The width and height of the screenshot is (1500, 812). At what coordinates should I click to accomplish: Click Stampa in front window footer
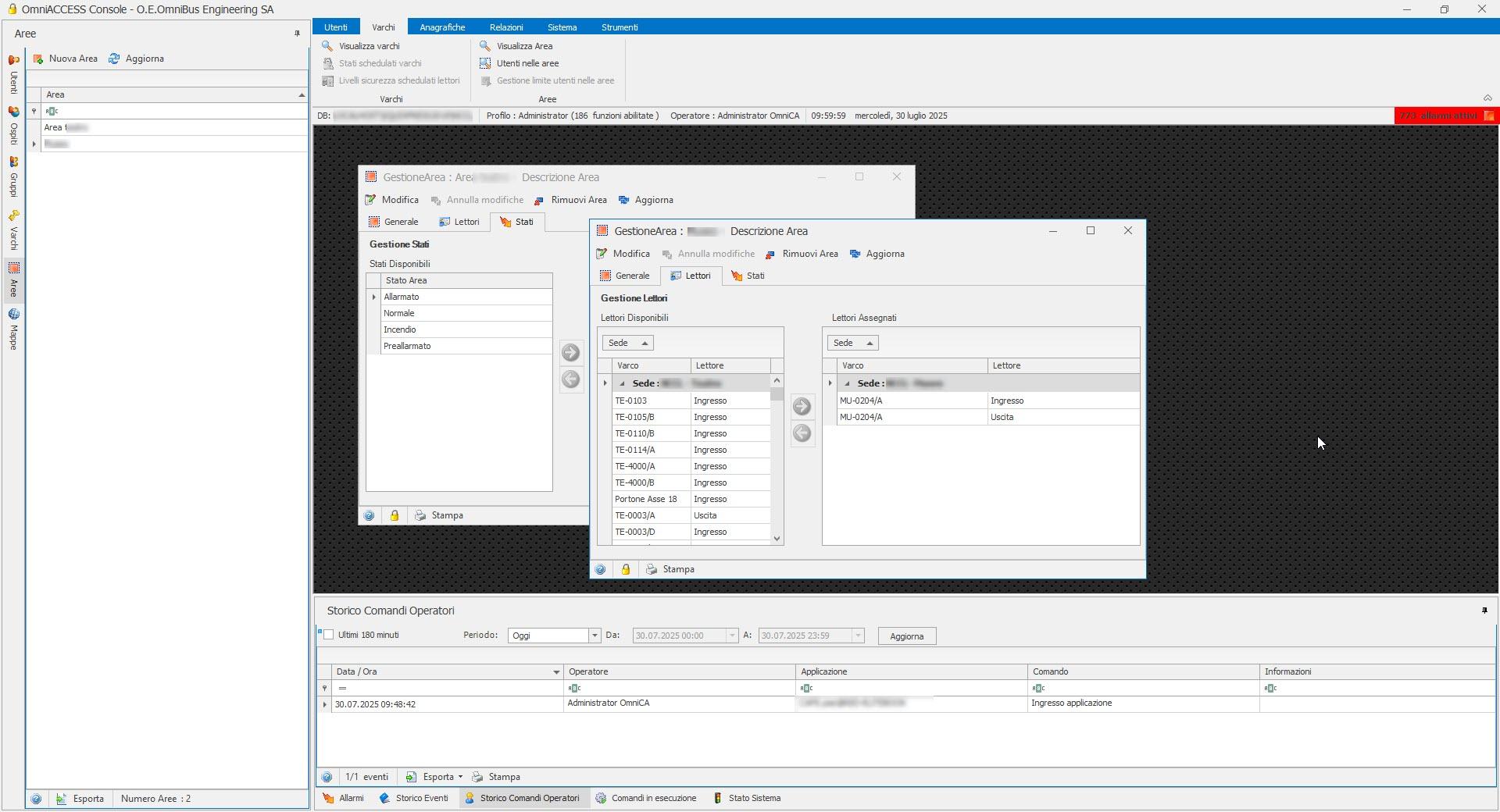pyautogui.click(x=670, y=569)
